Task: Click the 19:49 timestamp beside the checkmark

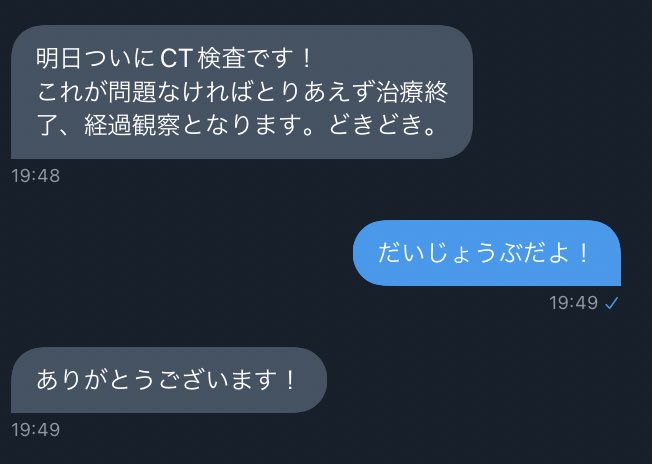Action: pyautogui.click(x=573, y=303)
